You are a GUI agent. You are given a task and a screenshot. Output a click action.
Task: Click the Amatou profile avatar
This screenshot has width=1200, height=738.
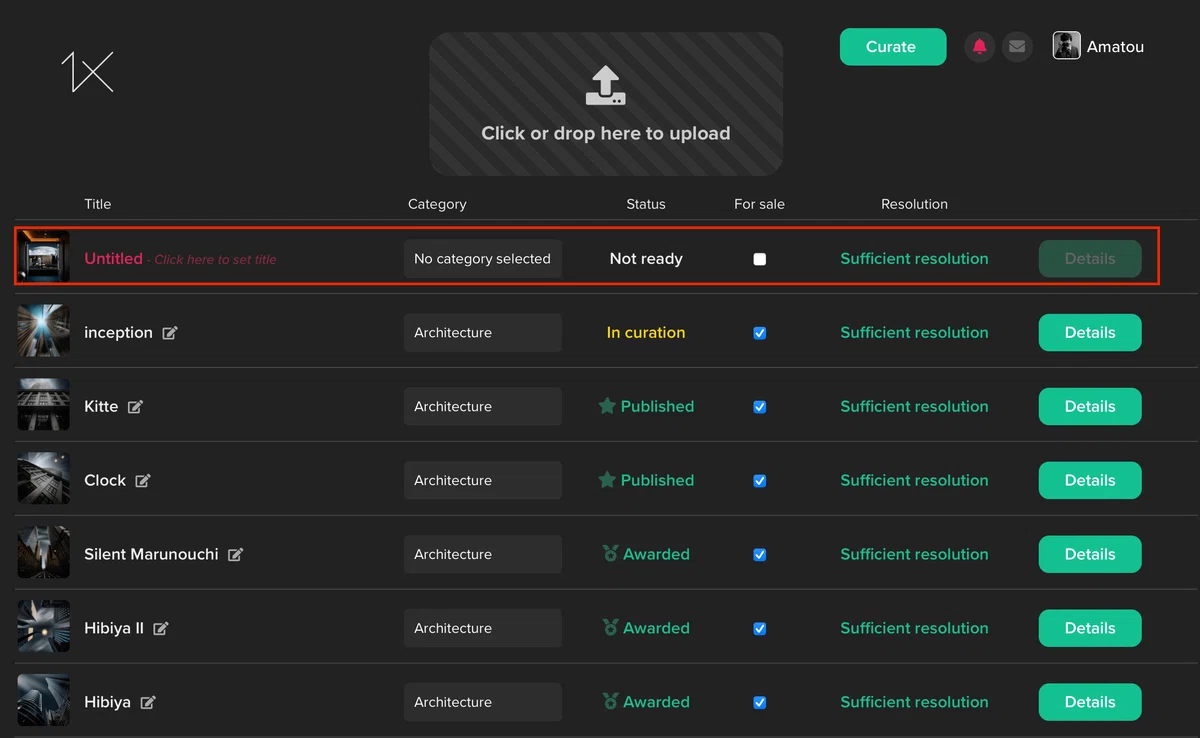click(1066, 46)
